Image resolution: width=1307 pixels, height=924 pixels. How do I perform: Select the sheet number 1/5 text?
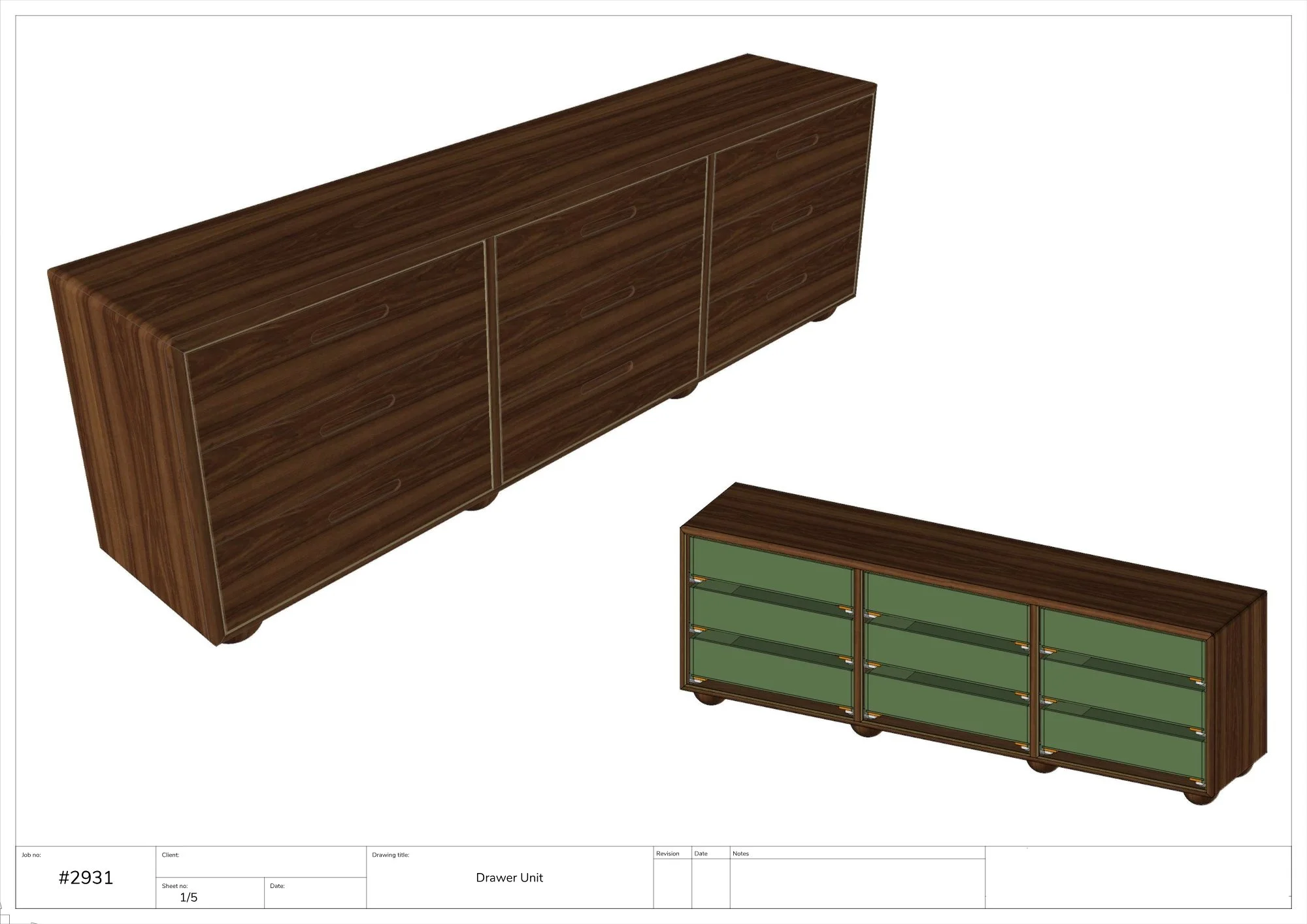(188, 897)
